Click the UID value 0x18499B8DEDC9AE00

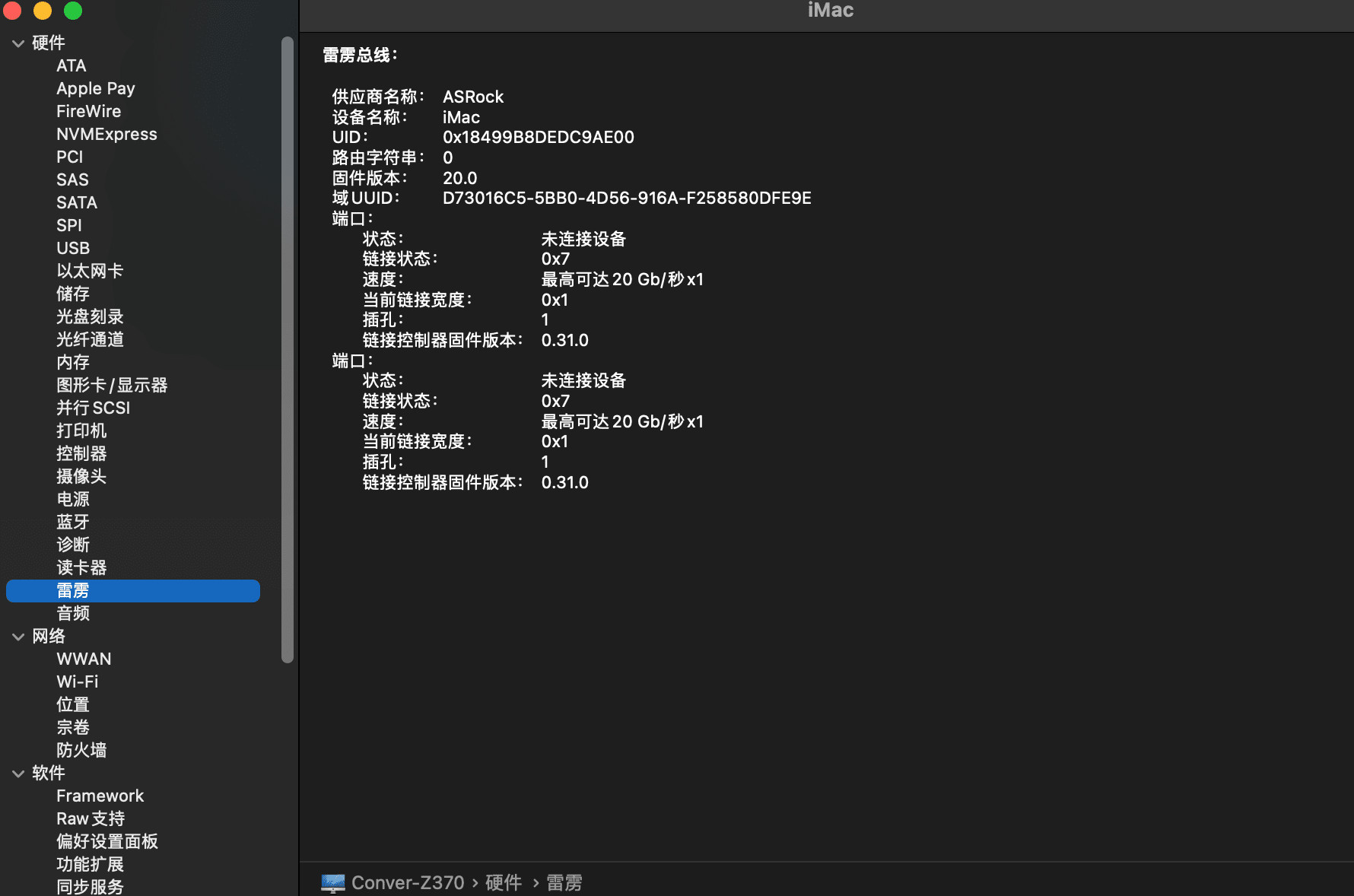(x=539, y=138)
